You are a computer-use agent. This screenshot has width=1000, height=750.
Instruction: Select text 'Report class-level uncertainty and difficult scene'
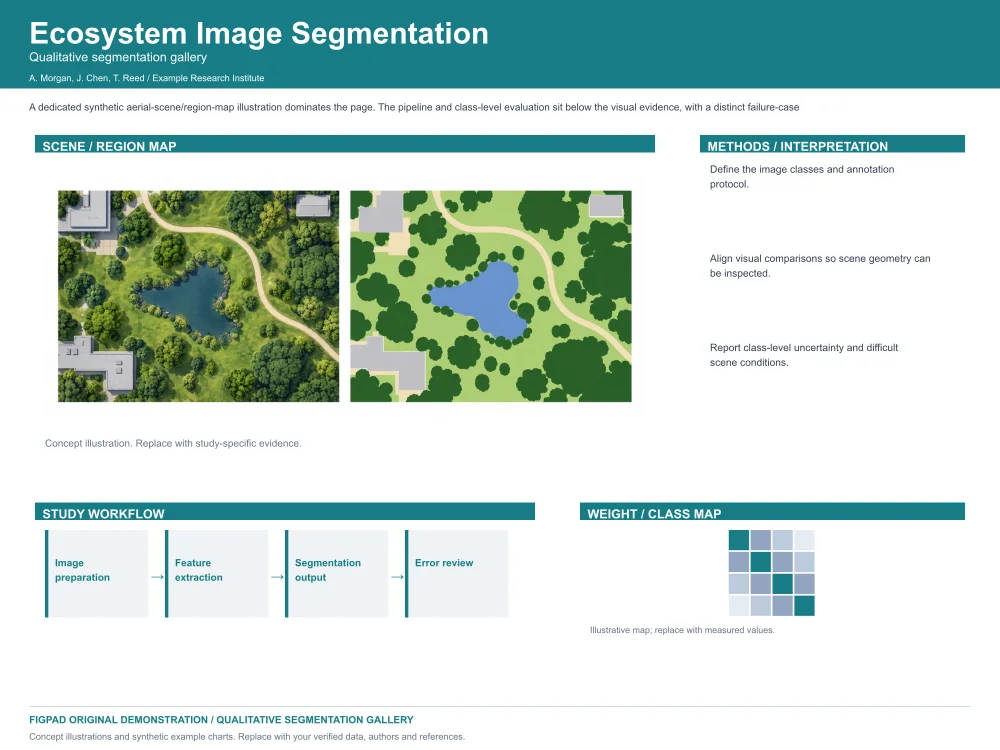[x=804, y=355]
